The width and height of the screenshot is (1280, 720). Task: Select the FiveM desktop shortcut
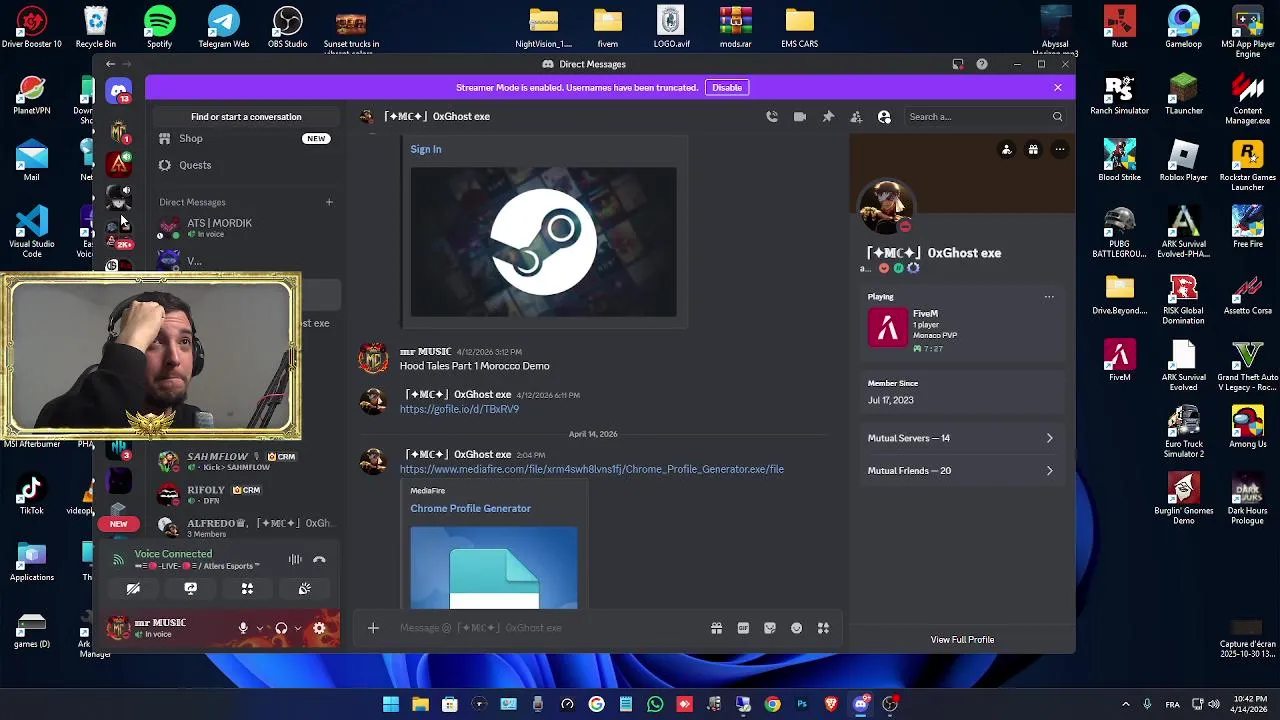(1119, 360)
